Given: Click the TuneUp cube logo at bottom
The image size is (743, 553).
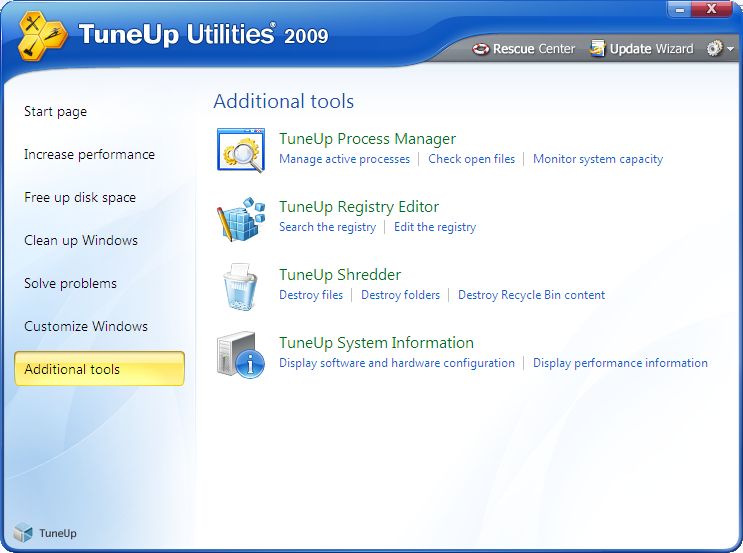Looking at the screenshot, I should click(x=23, y=533).
